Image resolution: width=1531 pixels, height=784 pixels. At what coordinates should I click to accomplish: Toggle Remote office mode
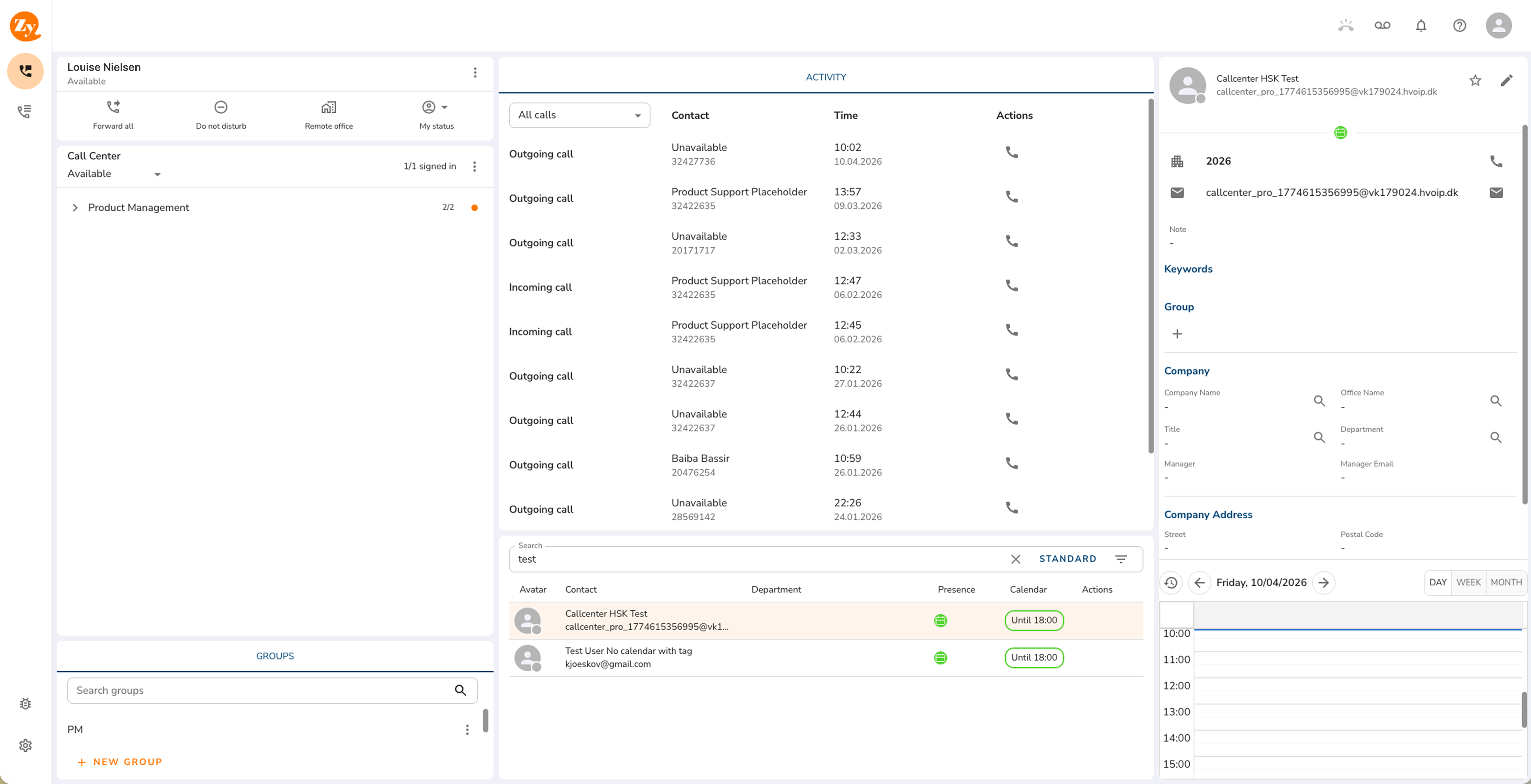pos(329,107)
